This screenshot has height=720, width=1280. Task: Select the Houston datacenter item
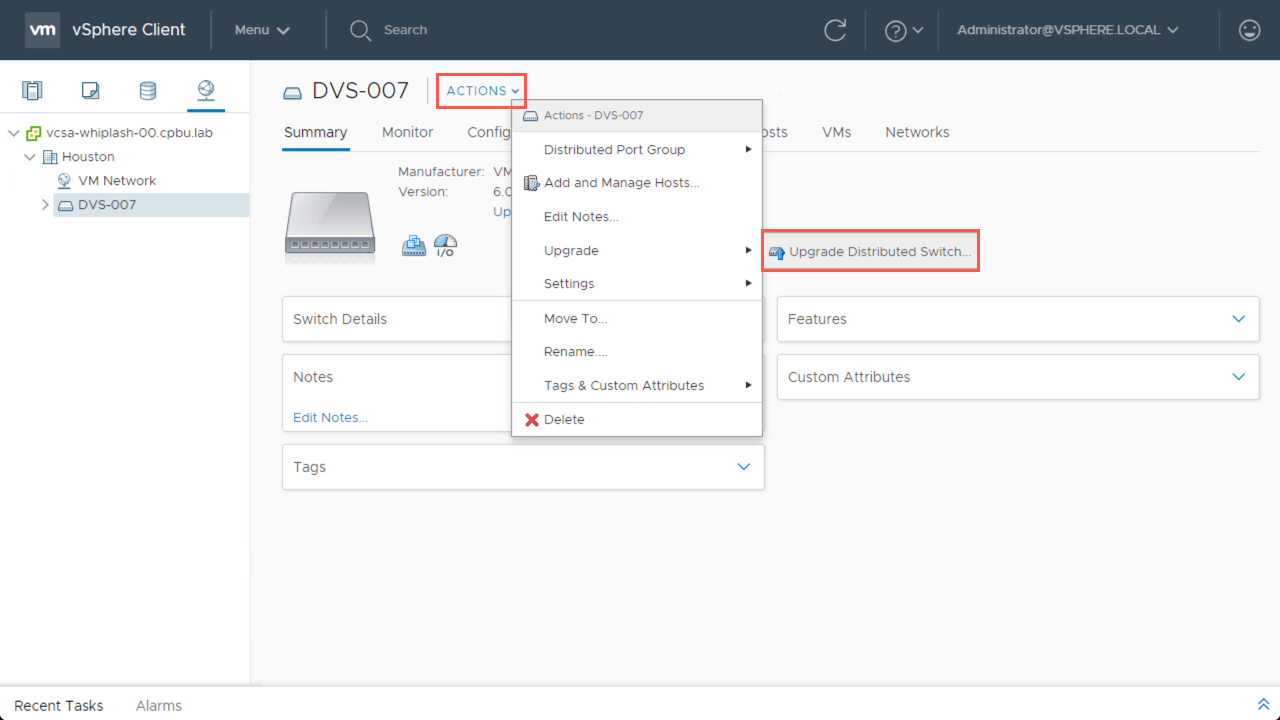[x=88, y=157]
